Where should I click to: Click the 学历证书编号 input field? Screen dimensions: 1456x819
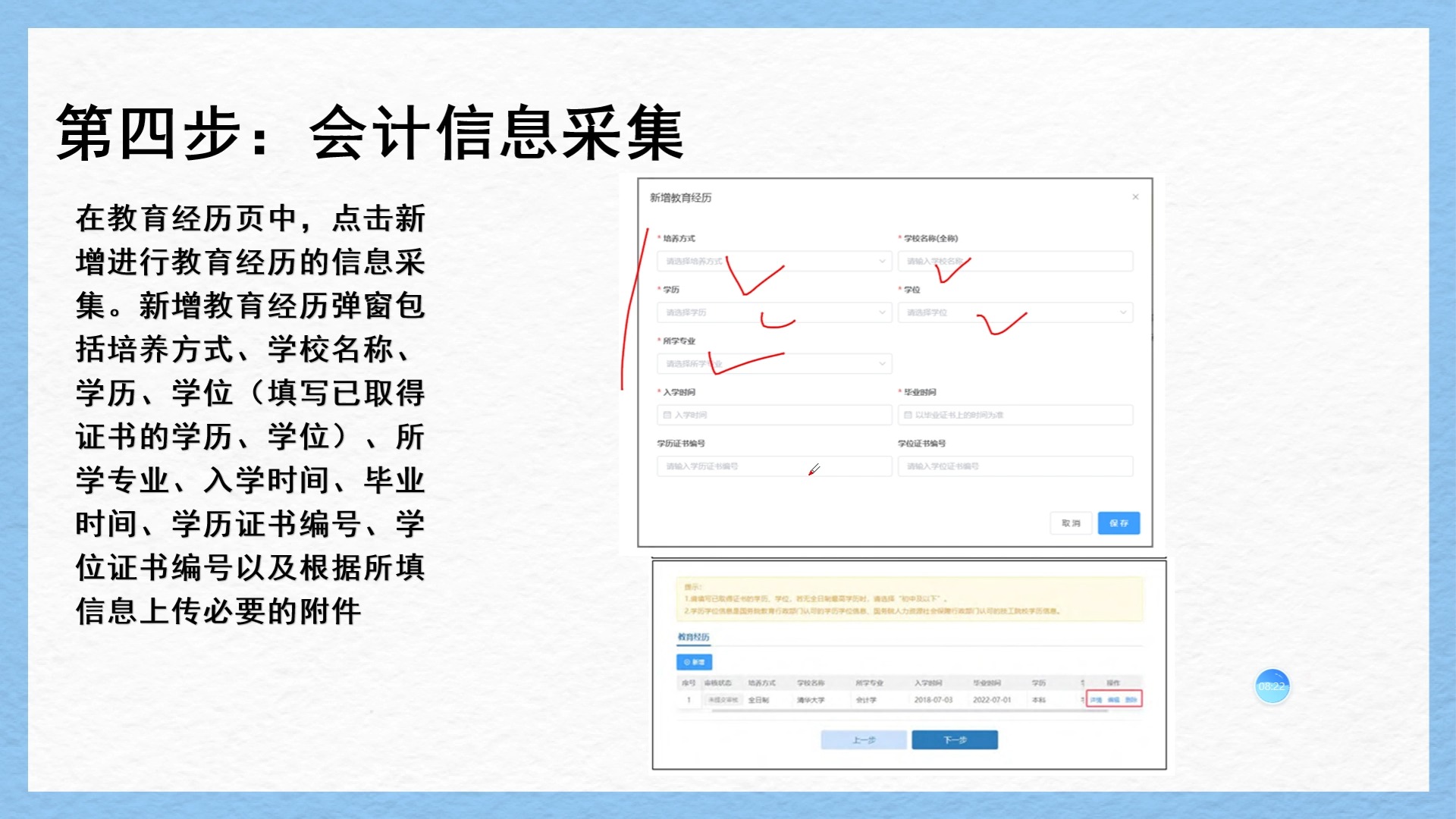tap(773, 466)
